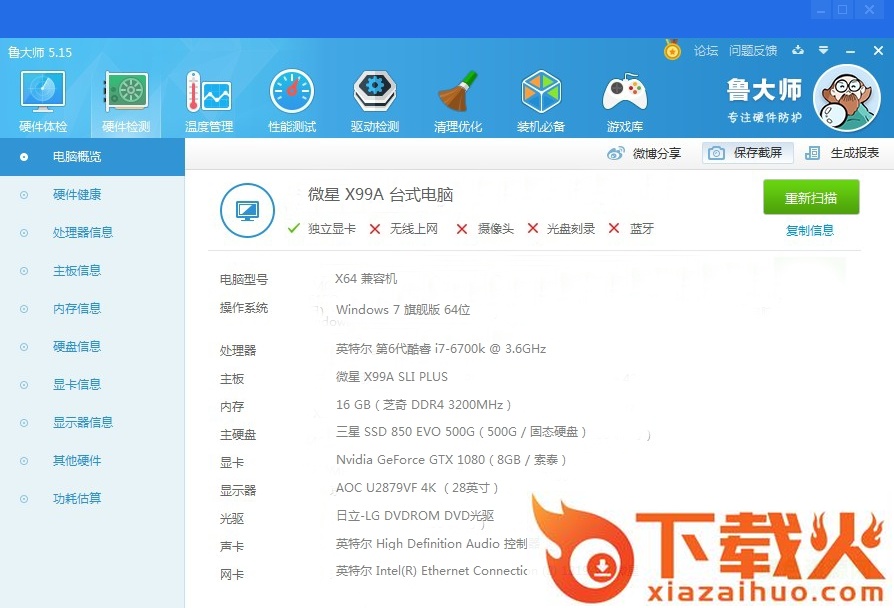
Task: Click the processor value 英特尔 第6代酷睿 i7-6700k
Action: (441, 348)
